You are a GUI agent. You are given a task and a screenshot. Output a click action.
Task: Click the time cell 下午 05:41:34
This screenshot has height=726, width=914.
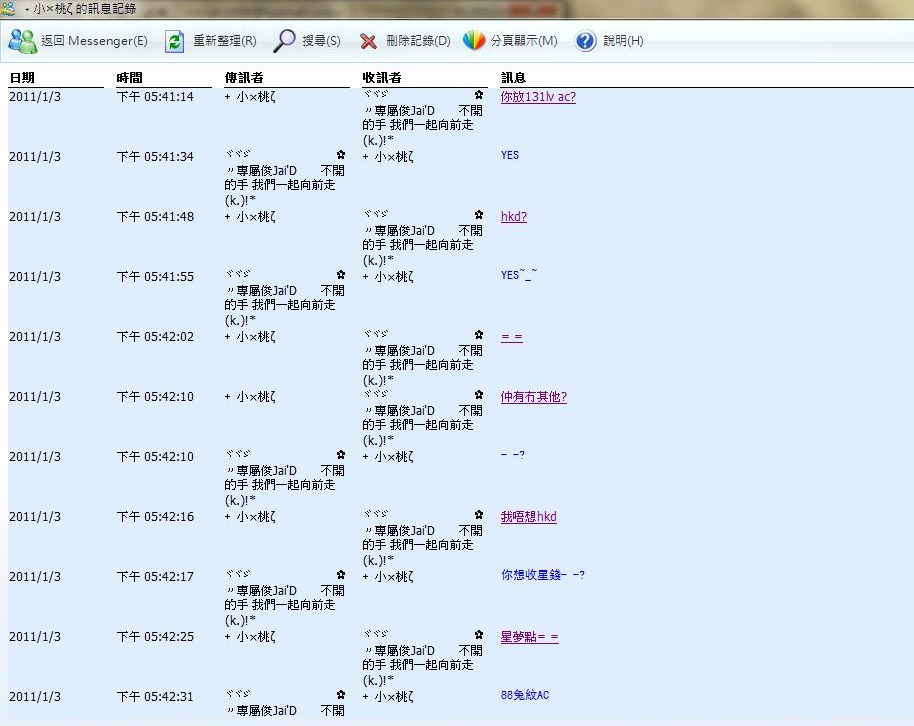tap(155, 157)
